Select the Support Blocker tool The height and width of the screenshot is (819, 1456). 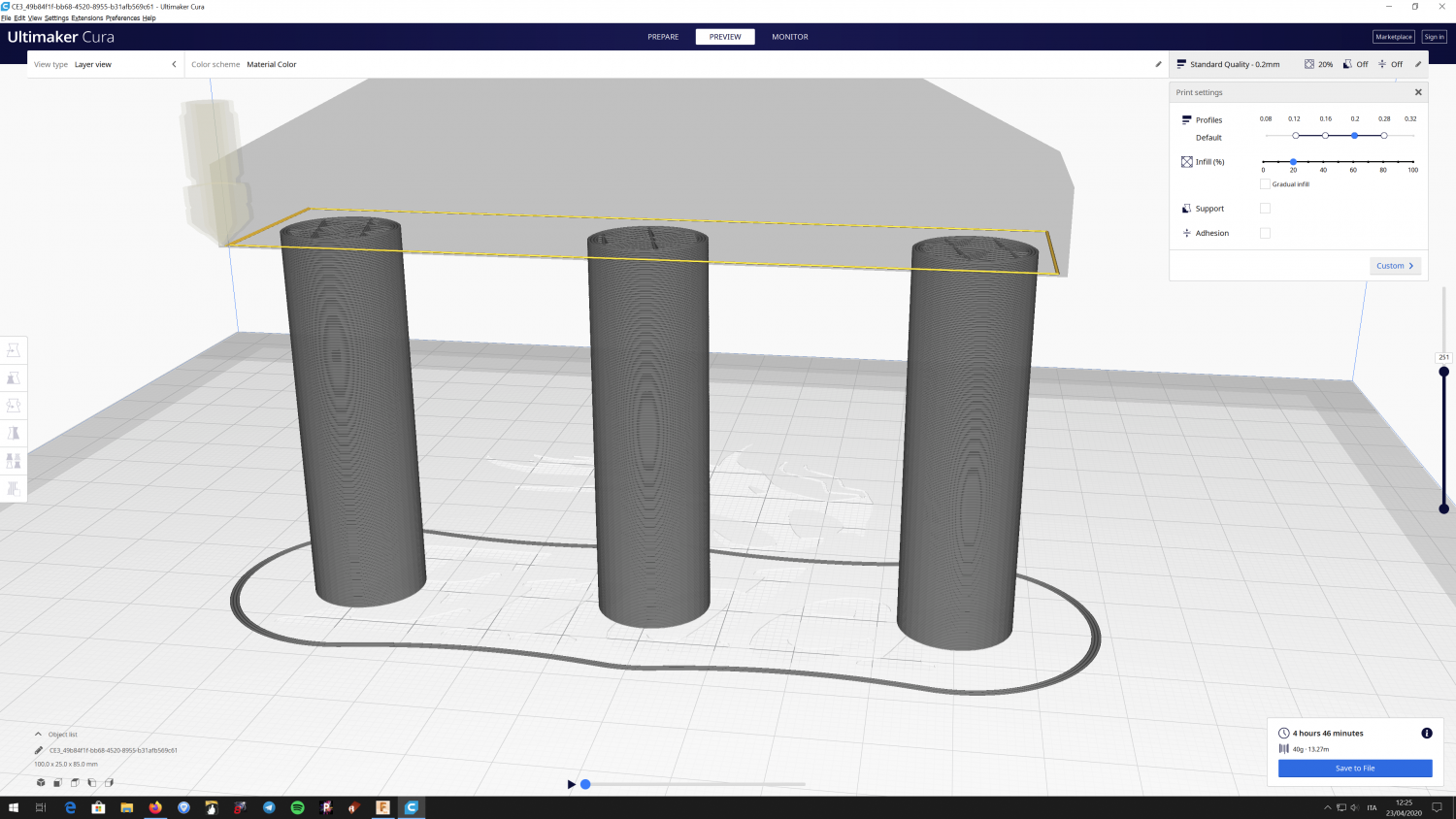14,489
